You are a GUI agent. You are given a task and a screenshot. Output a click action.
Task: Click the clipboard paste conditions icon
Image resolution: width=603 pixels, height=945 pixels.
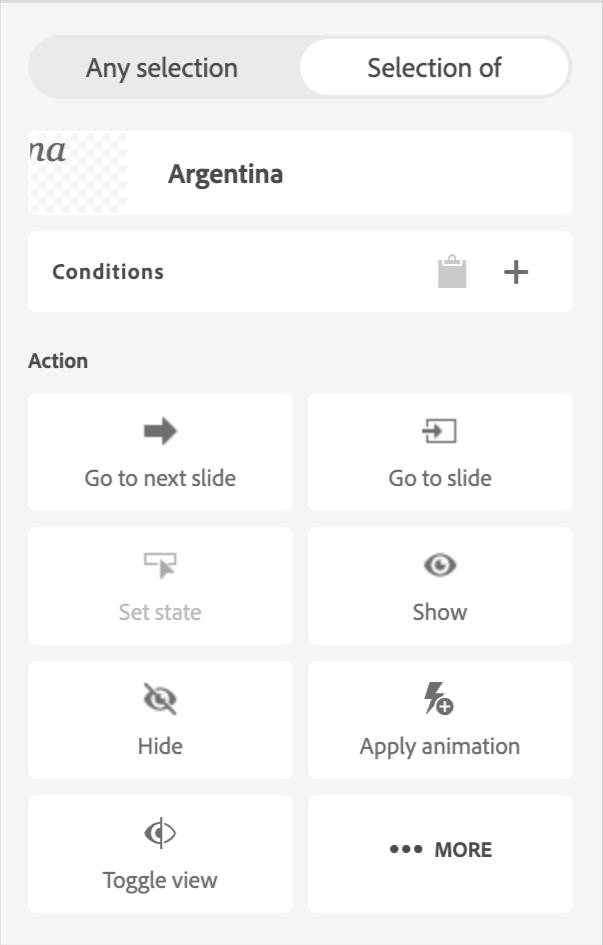(x=452, y=272)
